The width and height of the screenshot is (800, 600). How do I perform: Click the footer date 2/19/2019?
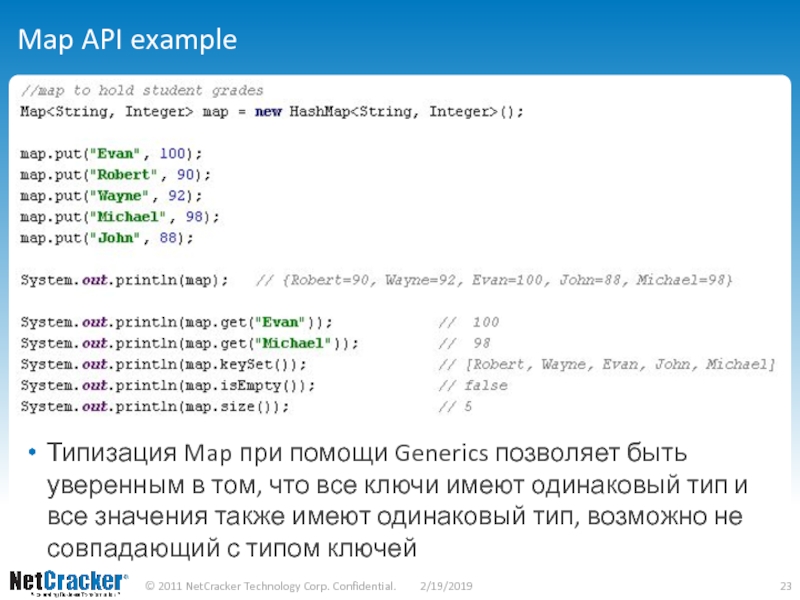pyautogui.click(x=446, y=586)
